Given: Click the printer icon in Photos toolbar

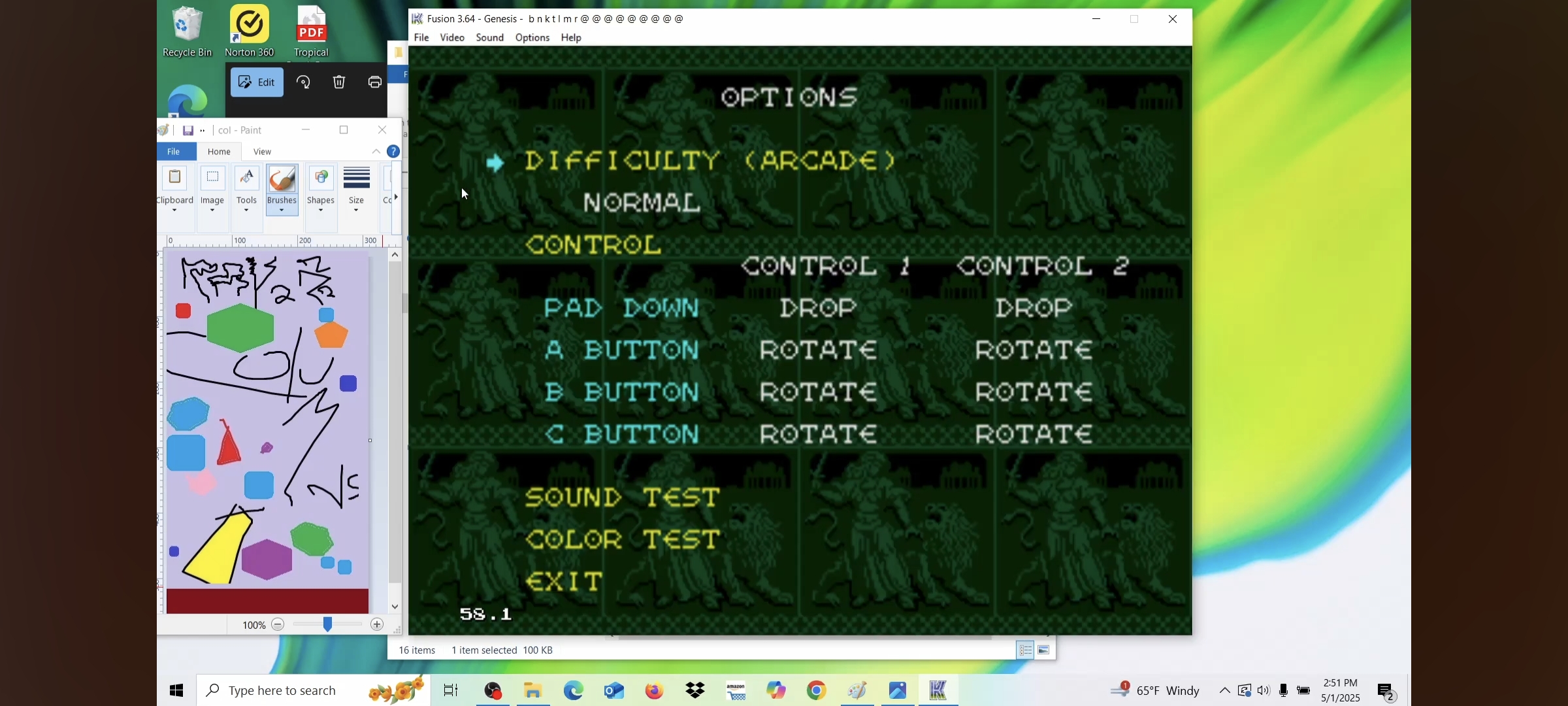Looking at the screenshot, I should [x=374, y=82].
